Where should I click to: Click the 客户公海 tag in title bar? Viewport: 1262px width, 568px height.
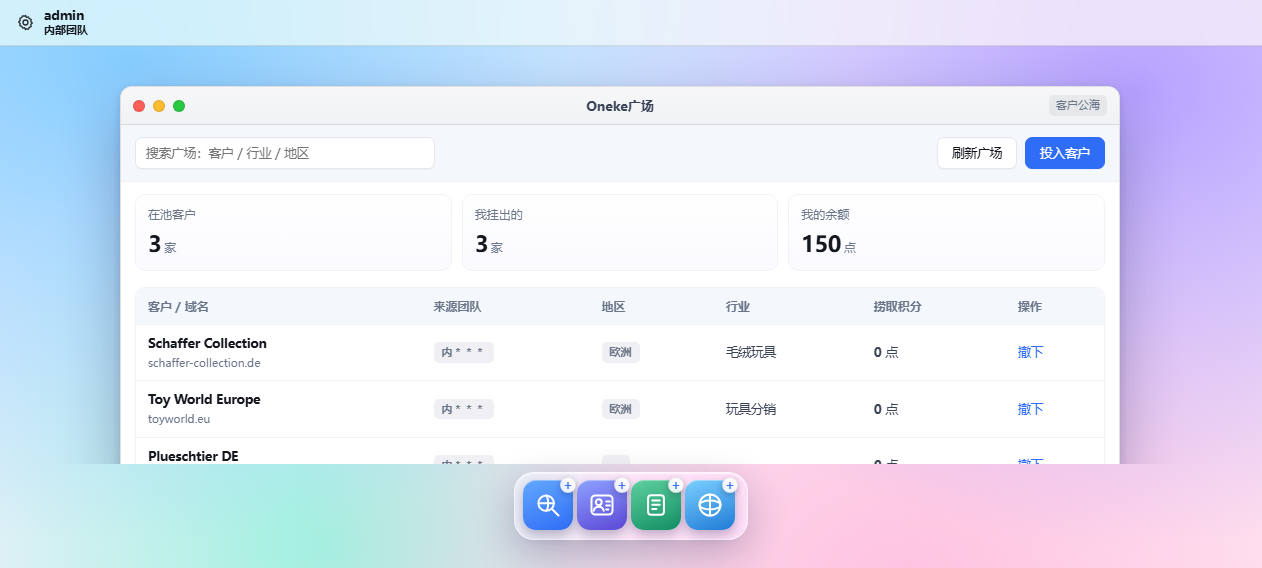(1078, 105)
